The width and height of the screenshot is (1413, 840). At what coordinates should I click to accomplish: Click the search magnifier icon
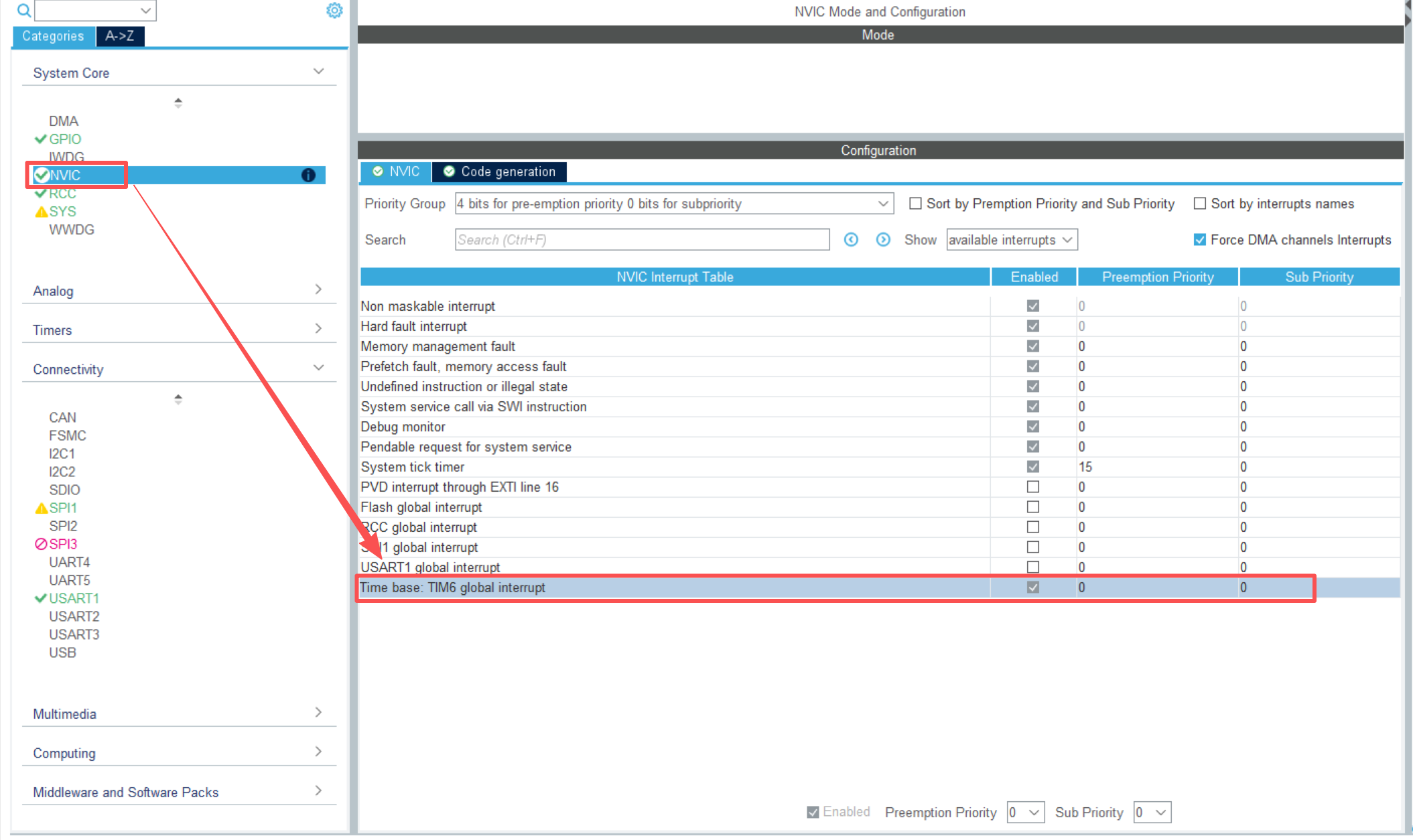[23, 10]
